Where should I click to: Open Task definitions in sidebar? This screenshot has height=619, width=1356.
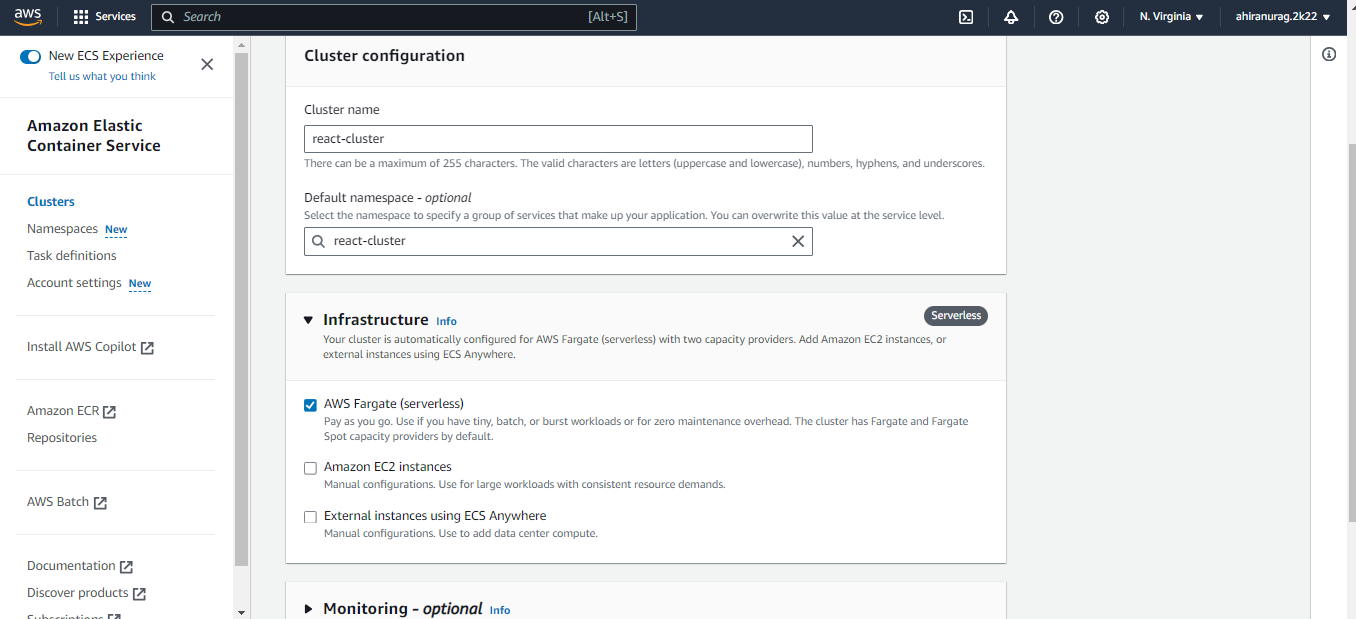[72, 256]
